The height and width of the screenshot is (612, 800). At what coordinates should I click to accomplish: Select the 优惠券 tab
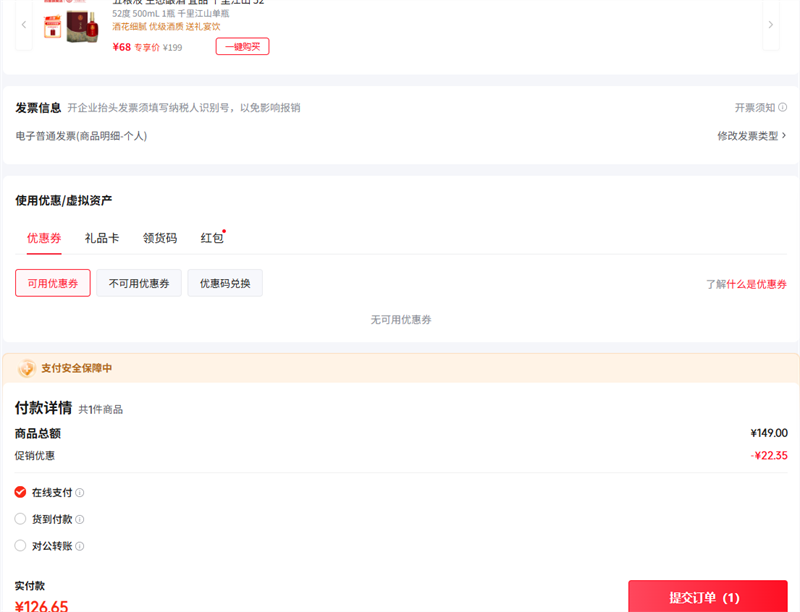point(44,238)
